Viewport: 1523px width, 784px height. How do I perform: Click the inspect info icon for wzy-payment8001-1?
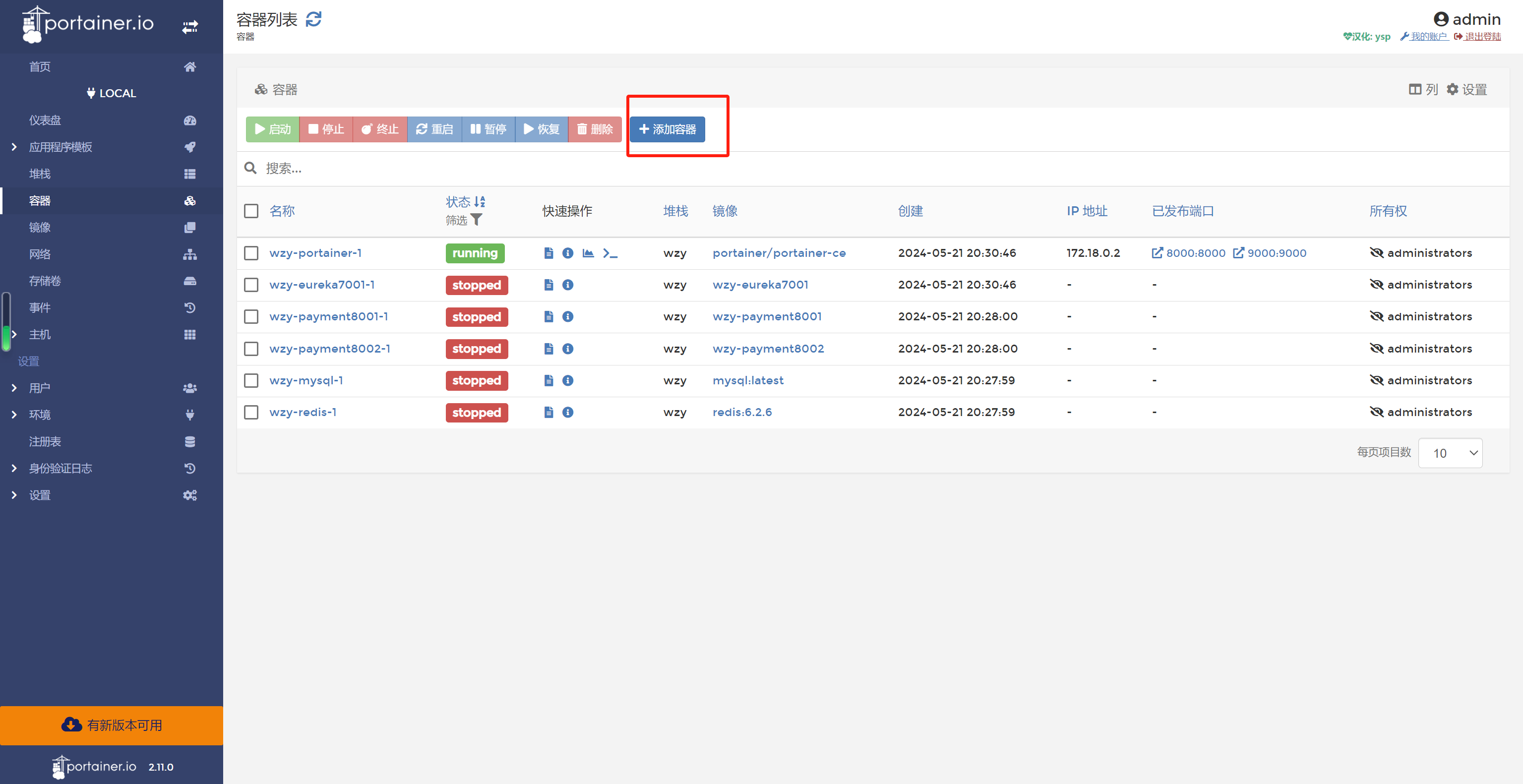pyautogui.click(x=567, y=317)
